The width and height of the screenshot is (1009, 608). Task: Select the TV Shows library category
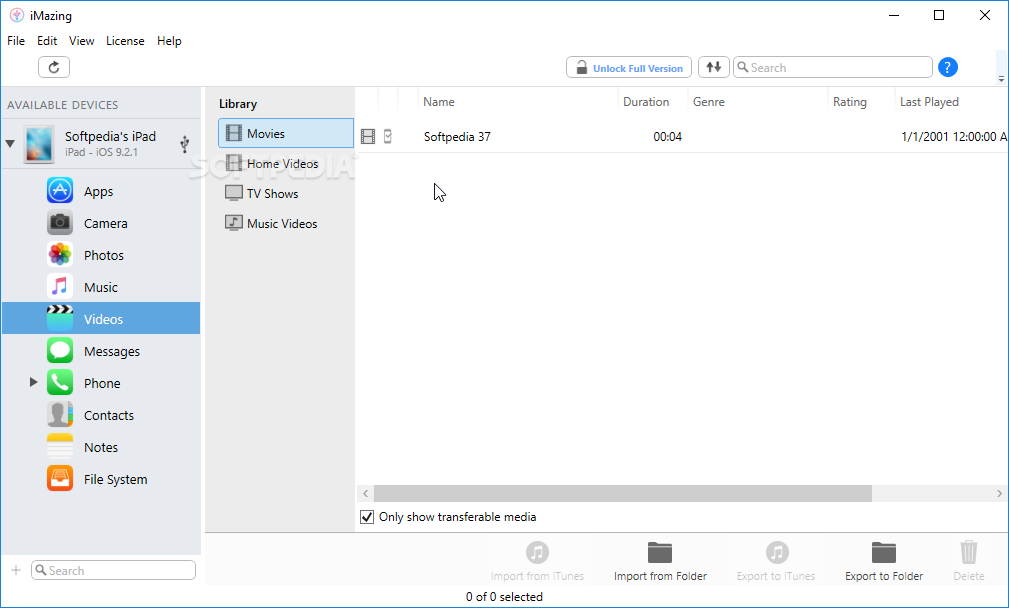click(286, 193)
